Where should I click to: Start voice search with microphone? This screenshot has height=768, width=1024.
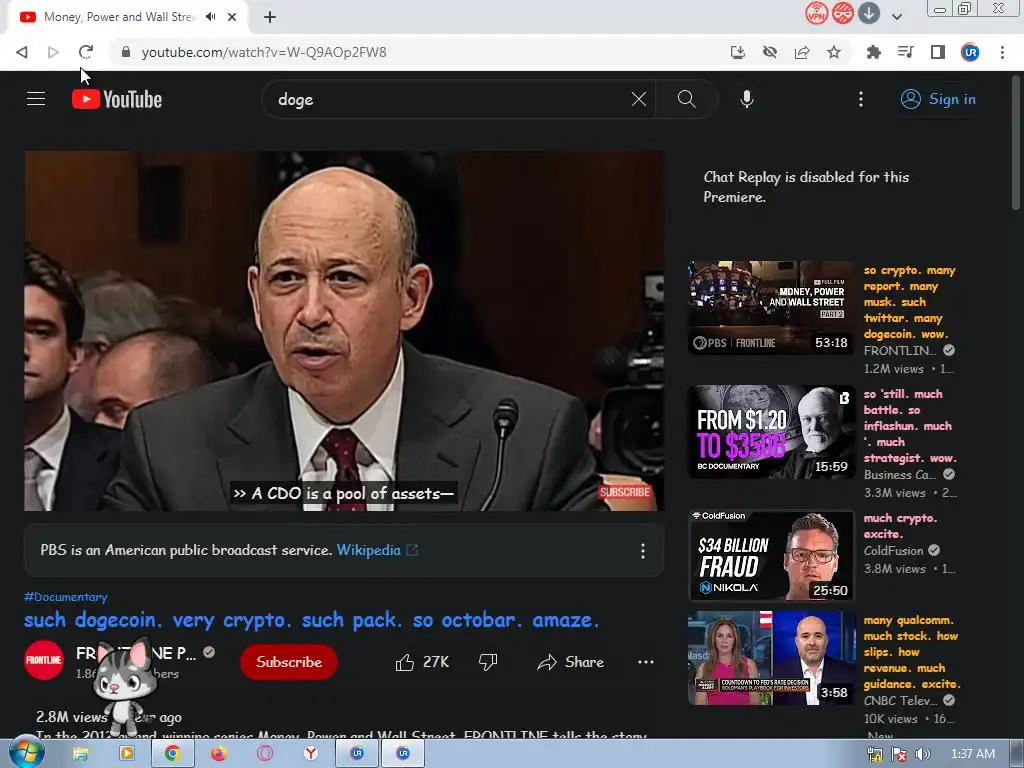746,99
